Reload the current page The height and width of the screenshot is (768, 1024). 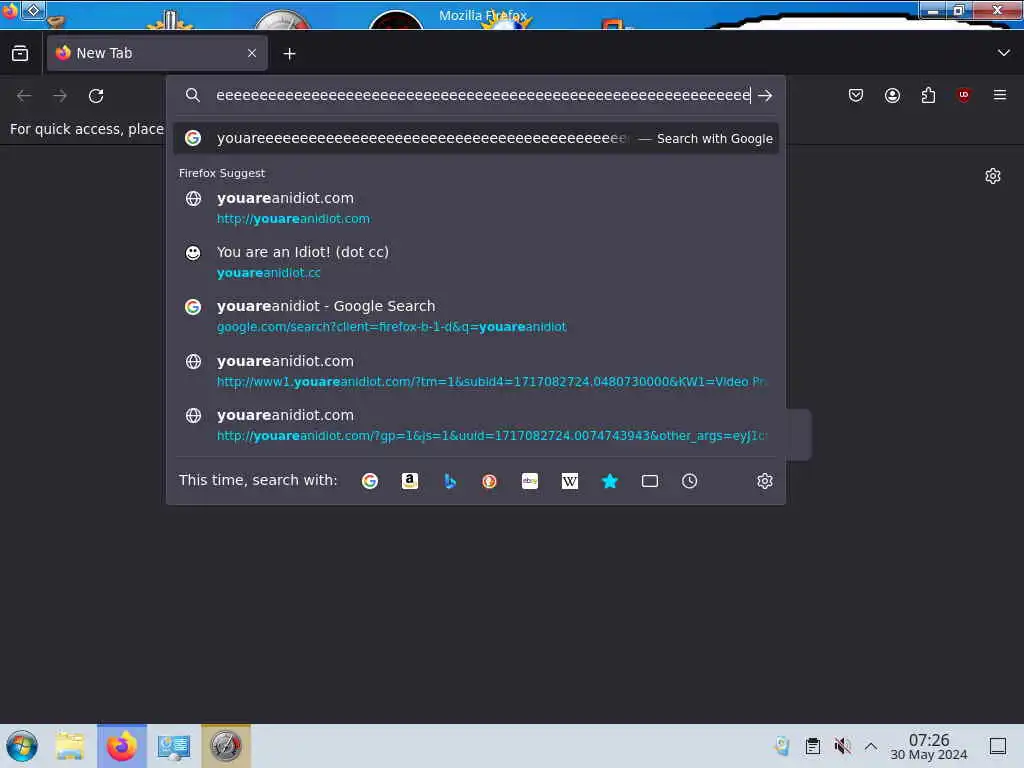coord(96,96)
